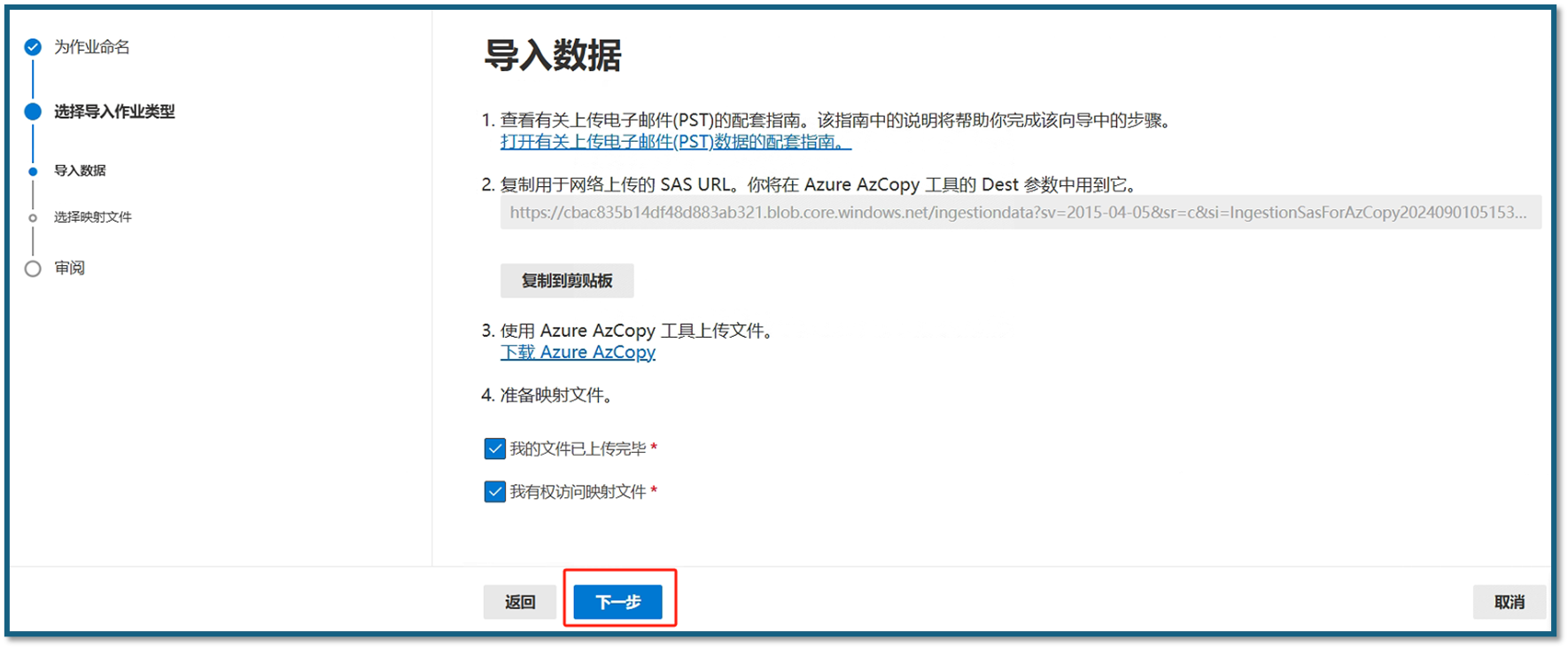Select the 审阅 step label
This screenshot has width=1568, height=648.
[69, 268]
